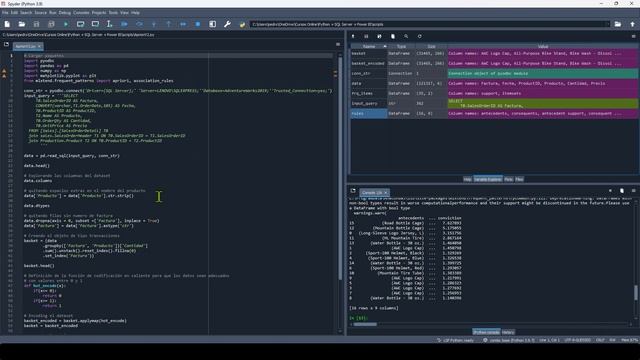Click the console vertical scrollbar handle
Screen dimensions: 640x360
click(x=636, y=293)
